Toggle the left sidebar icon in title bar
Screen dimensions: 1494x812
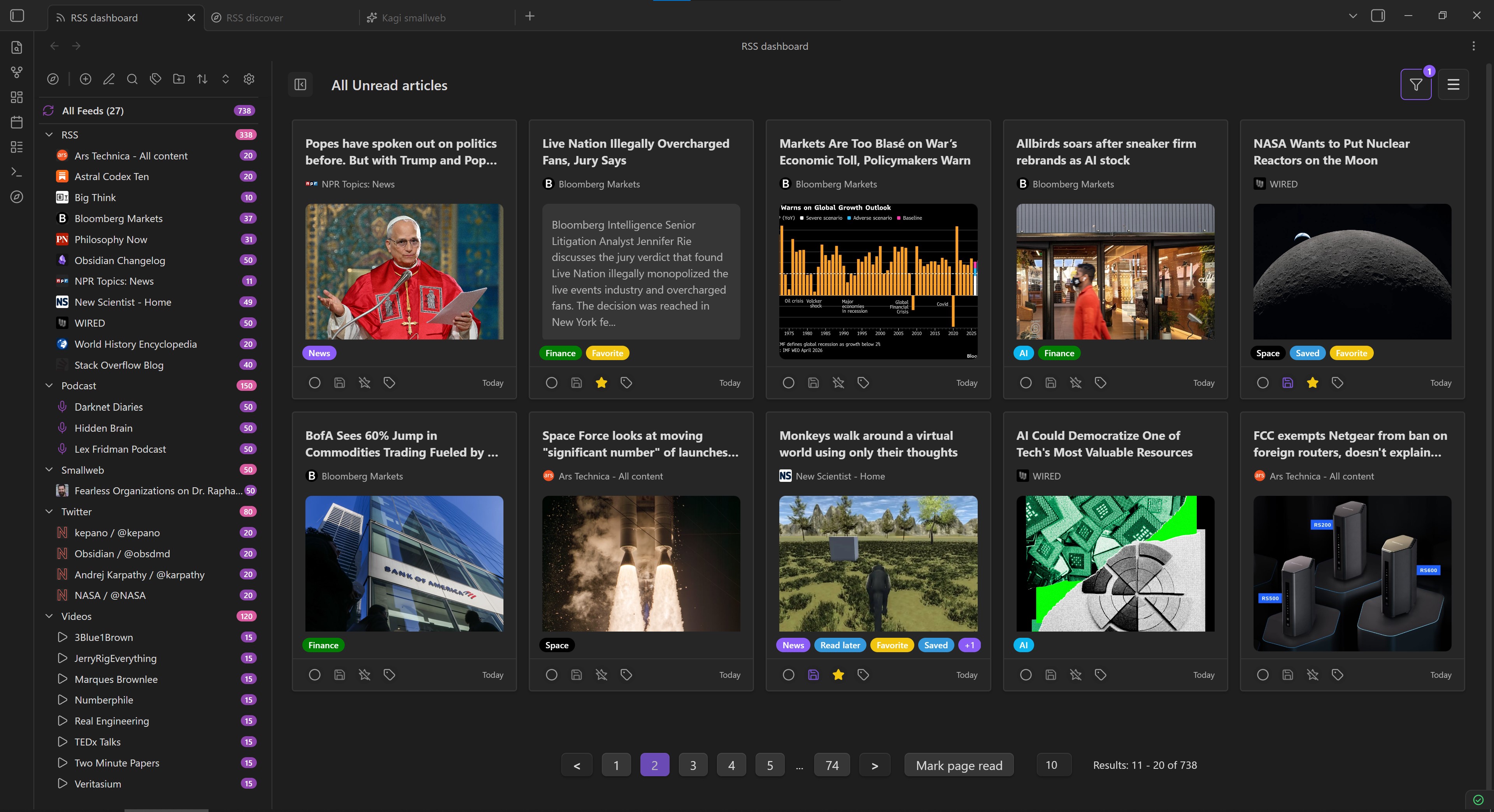pyautogui.click(x=18, y=16)
